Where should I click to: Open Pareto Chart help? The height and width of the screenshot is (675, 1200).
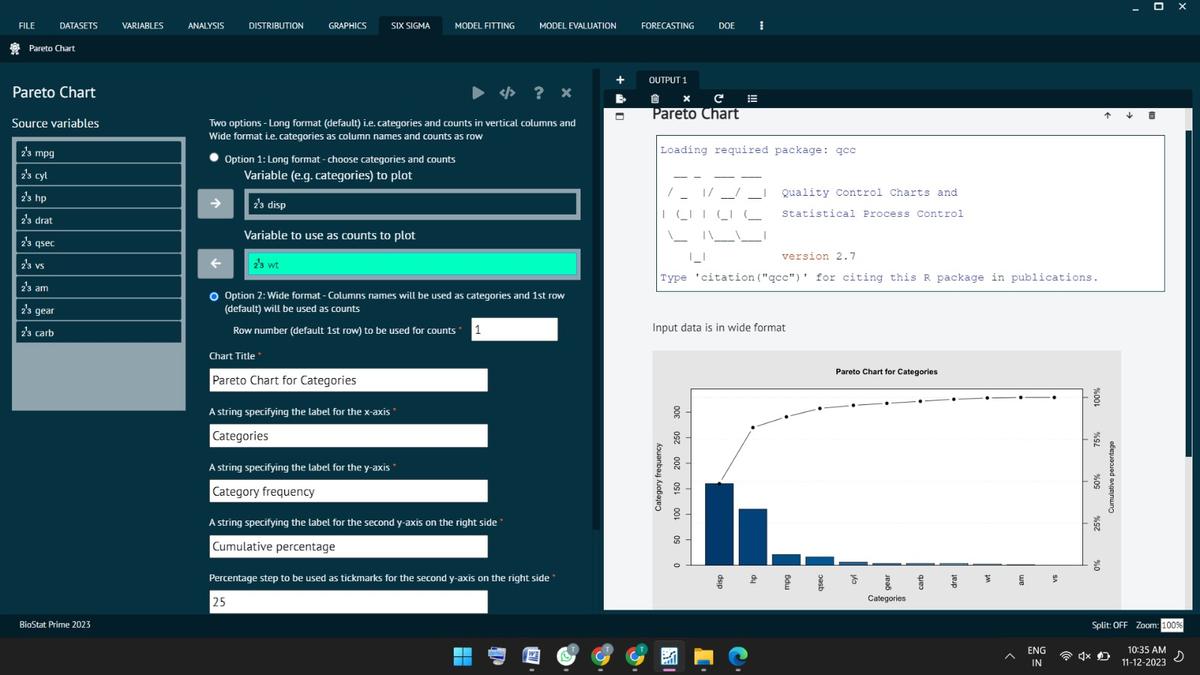coord(537,92)
